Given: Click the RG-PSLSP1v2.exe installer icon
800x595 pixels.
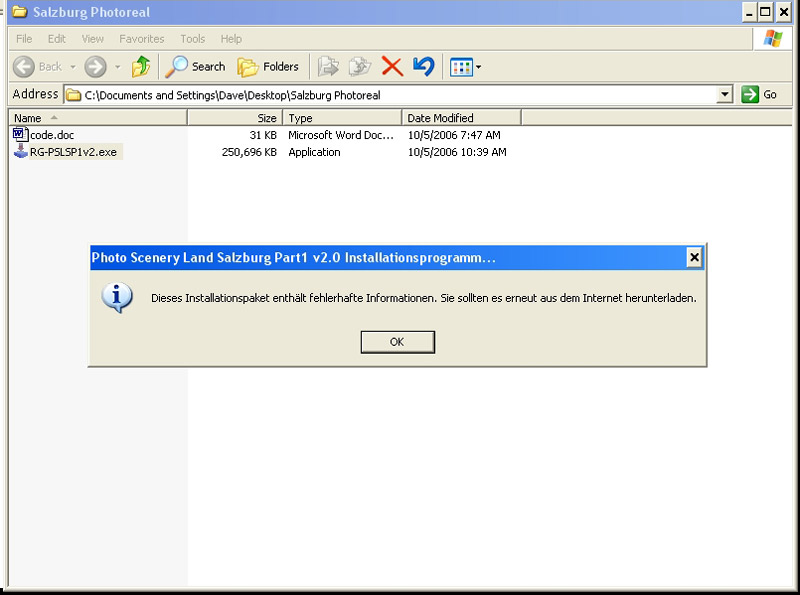Looking at the screenshot, I should pos(20,152).
